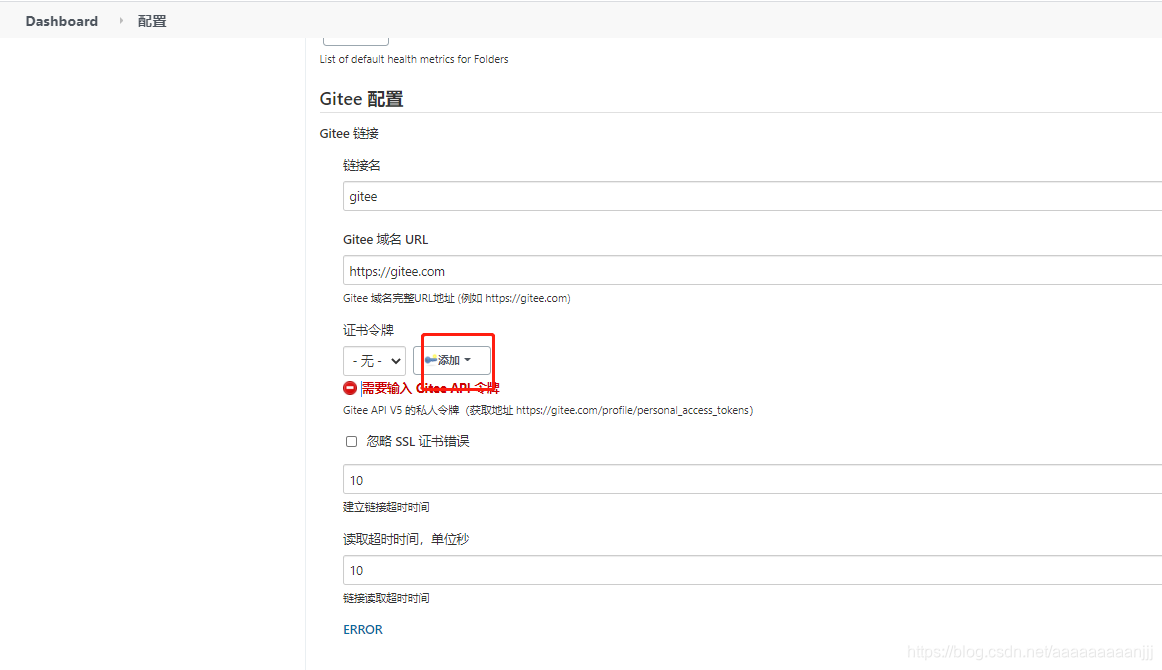Edit the 链接名 field containing gitee
1162x670 pixels.
751,196
